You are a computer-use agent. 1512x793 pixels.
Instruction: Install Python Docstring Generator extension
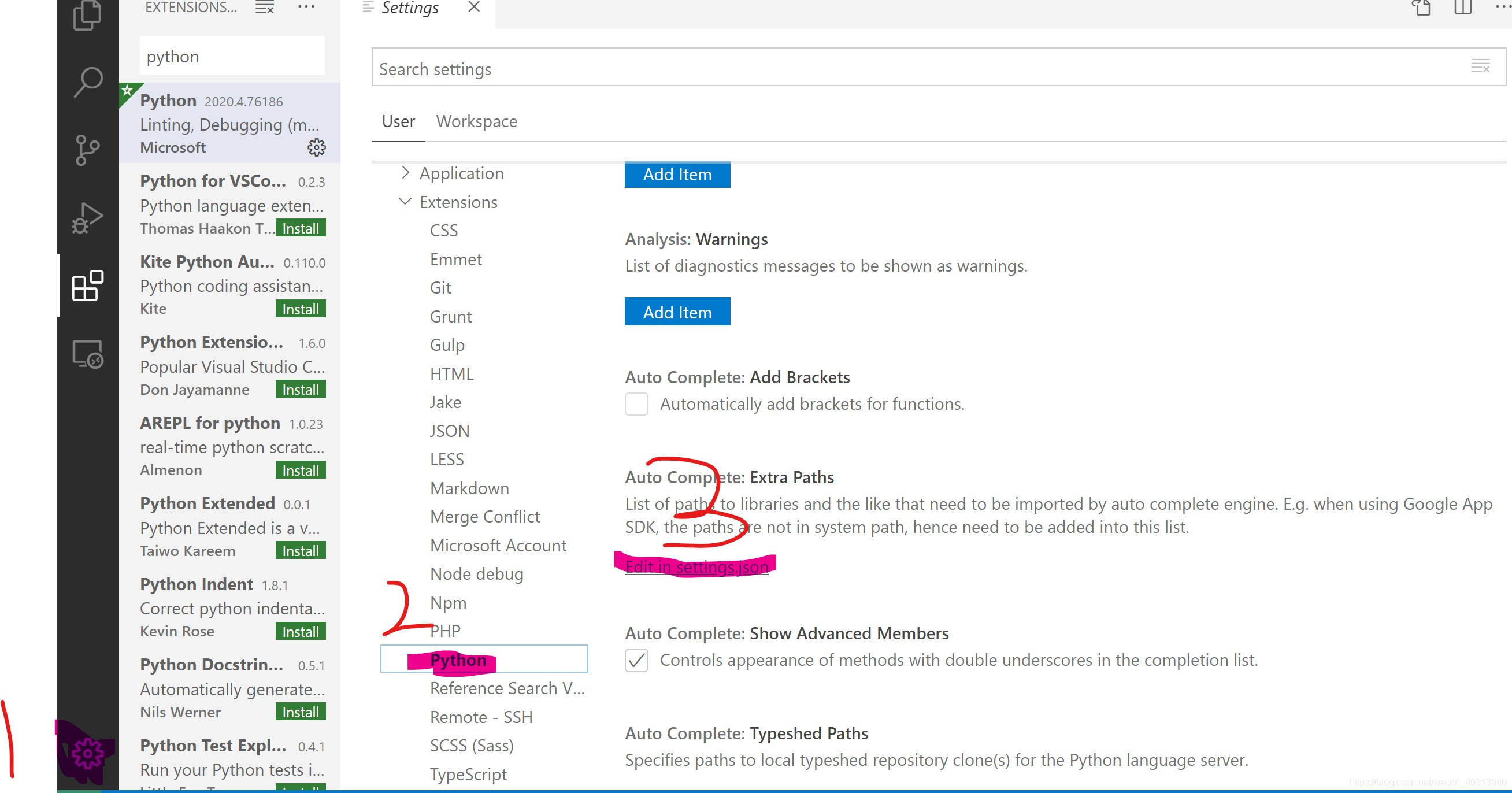(301, 712)
